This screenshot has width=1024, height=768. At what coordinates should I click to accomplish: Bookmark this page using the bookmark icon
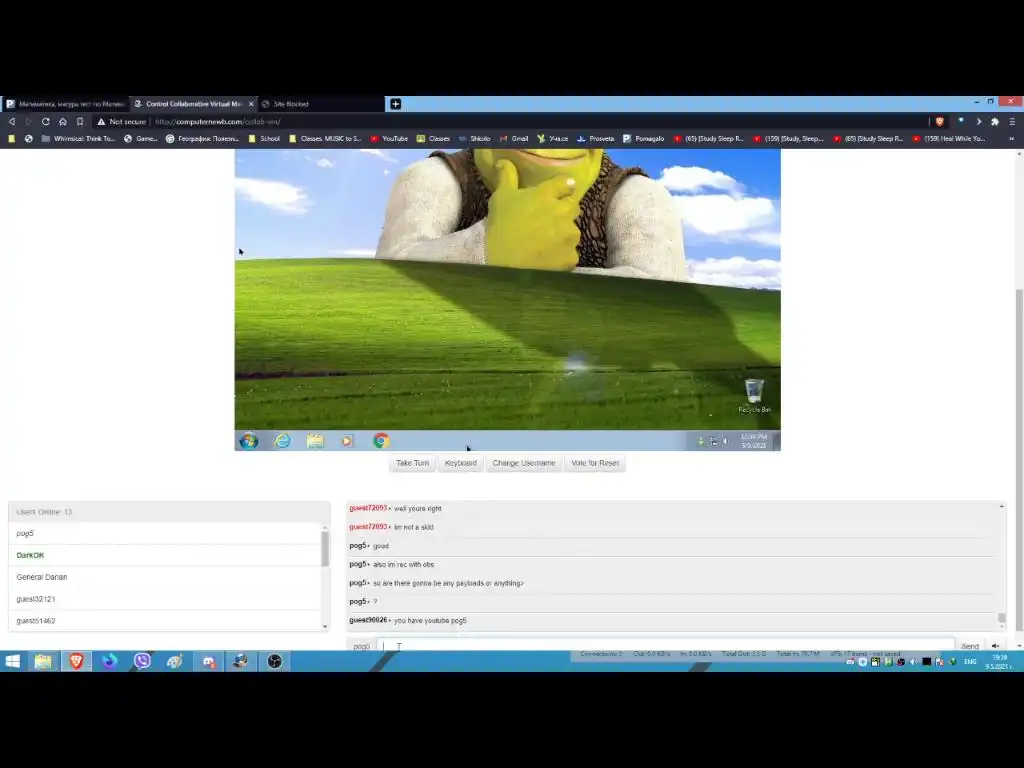click(80, 121)
